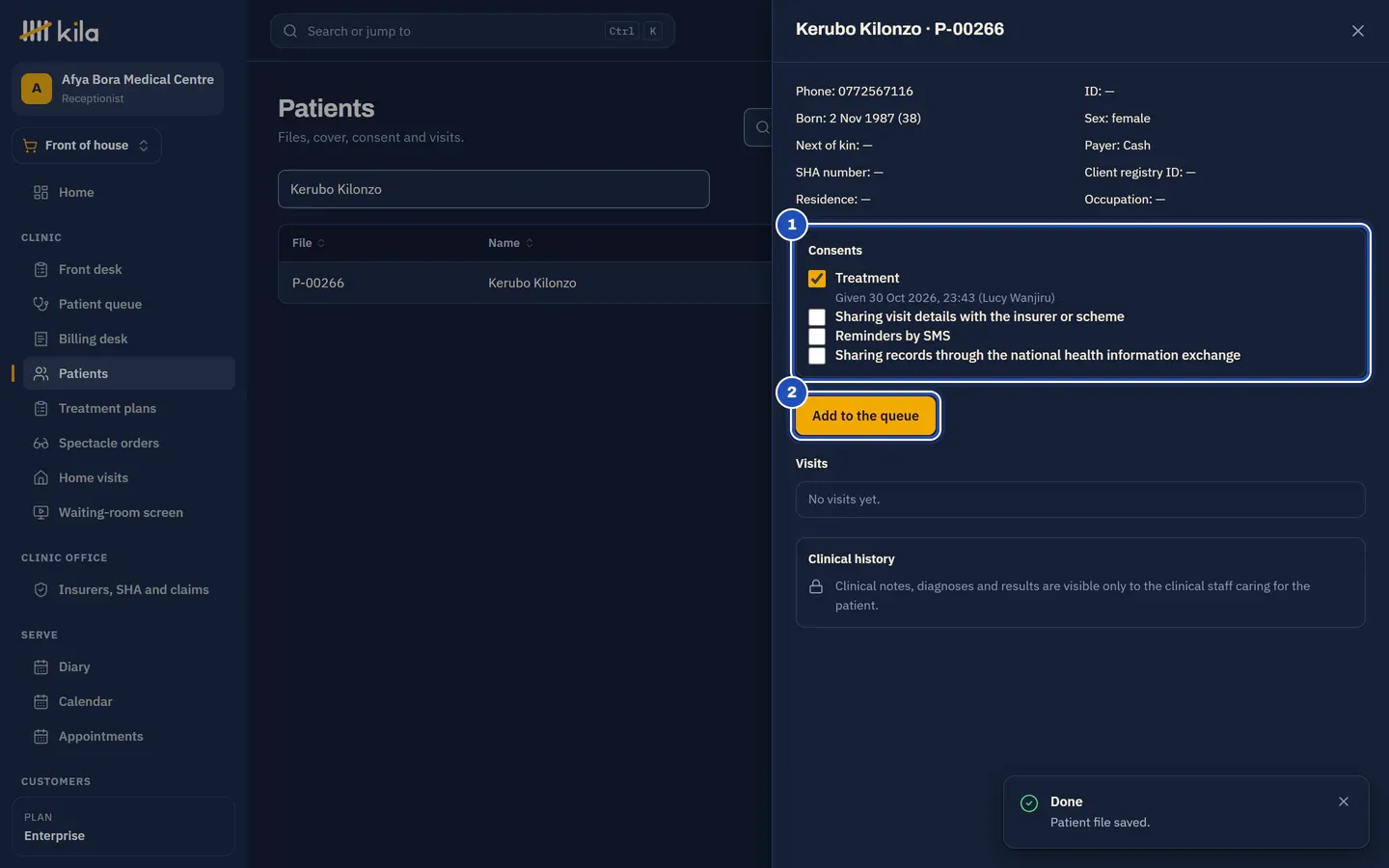
Task: Sort the table by Name column
Action: pos(510,243)
